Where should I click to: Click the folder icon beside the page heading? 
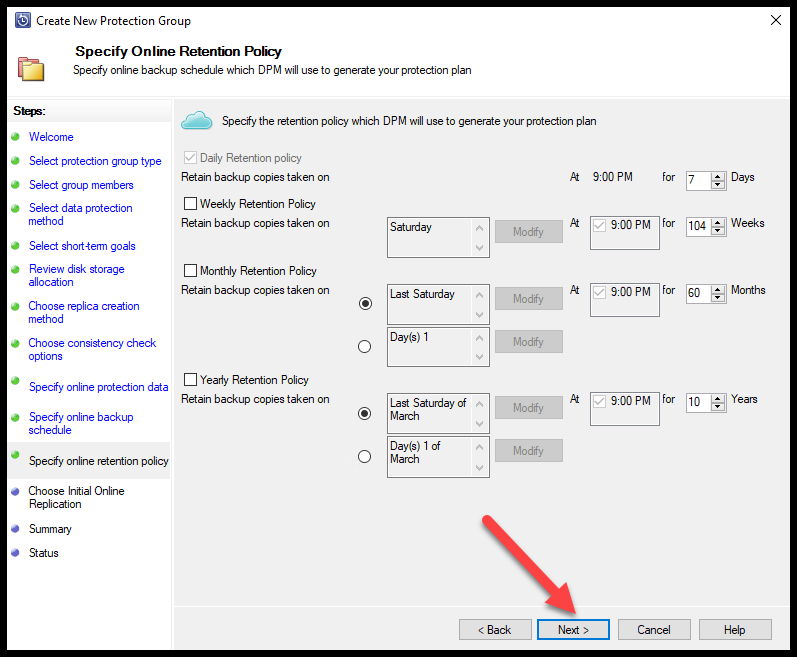click(31, 69)
